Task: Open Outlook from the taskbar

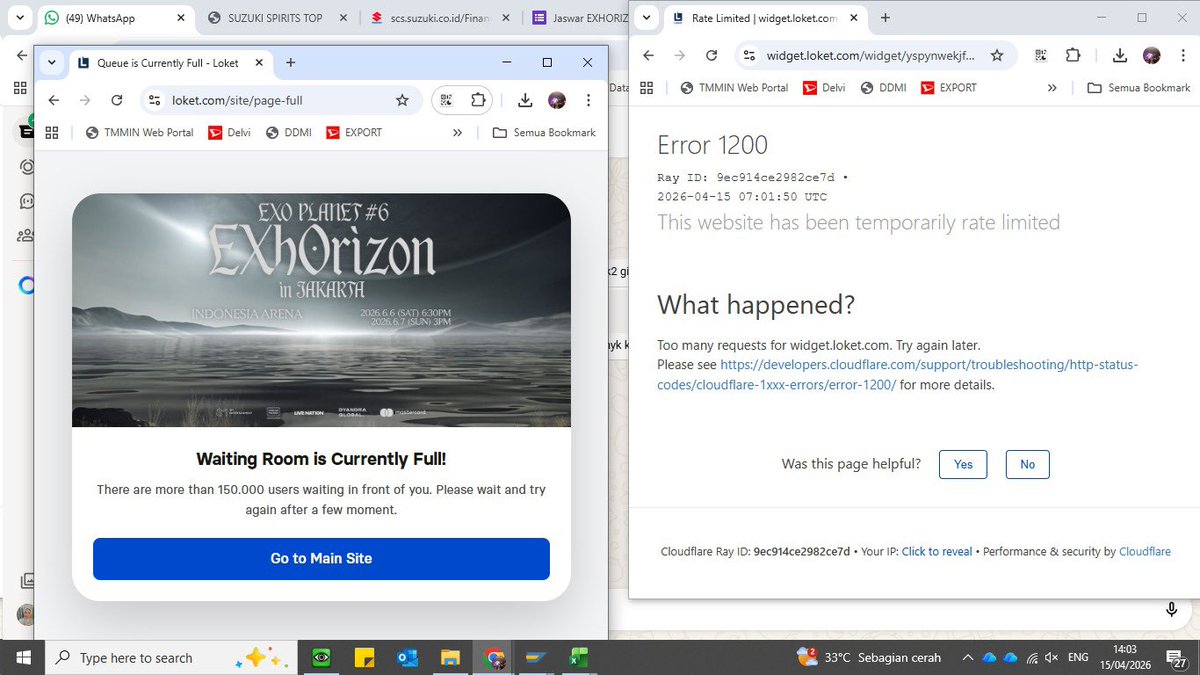Action: 407,658
